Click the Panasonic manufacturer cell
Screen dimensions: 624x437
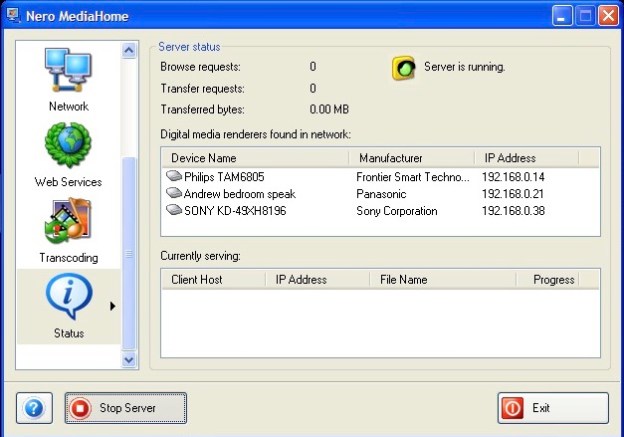[381, 194]
